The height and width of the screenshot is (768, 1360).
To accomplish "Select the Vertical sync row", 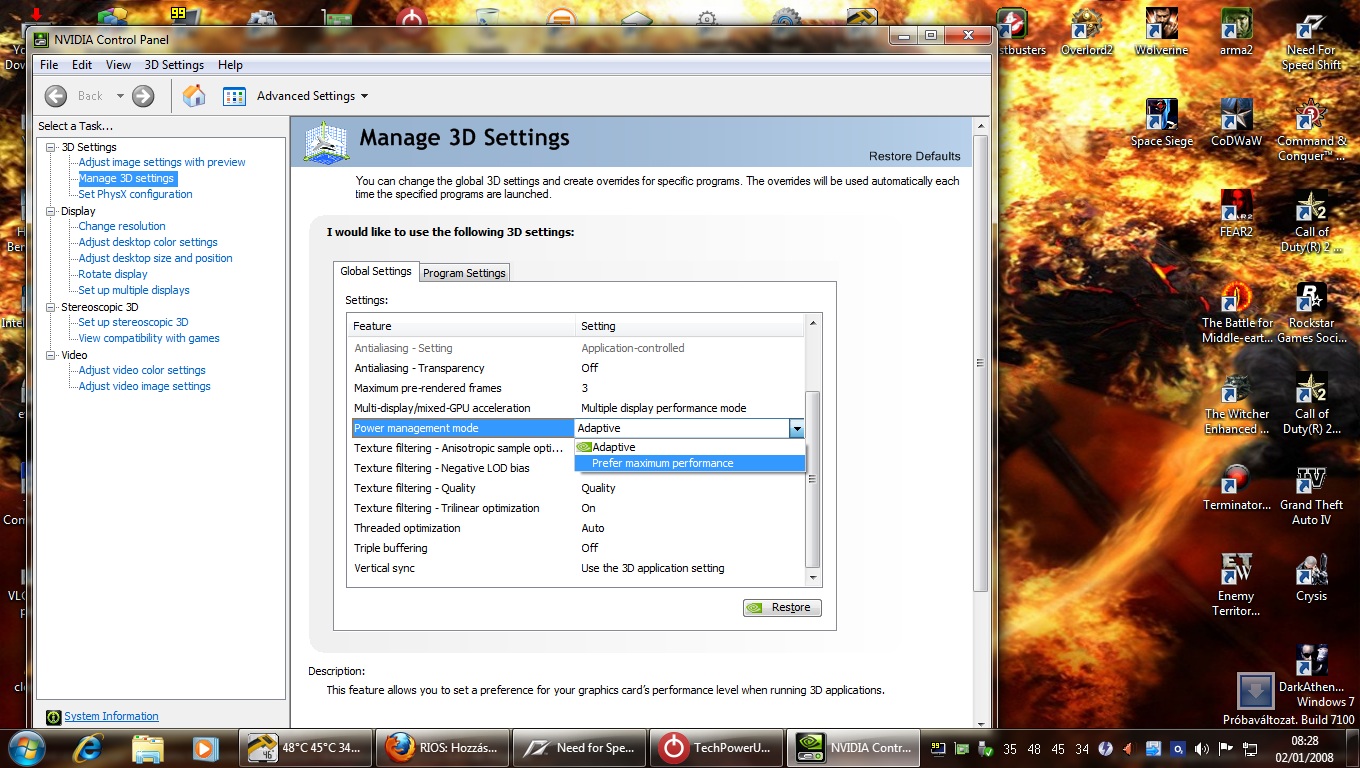I will [576, 568].
